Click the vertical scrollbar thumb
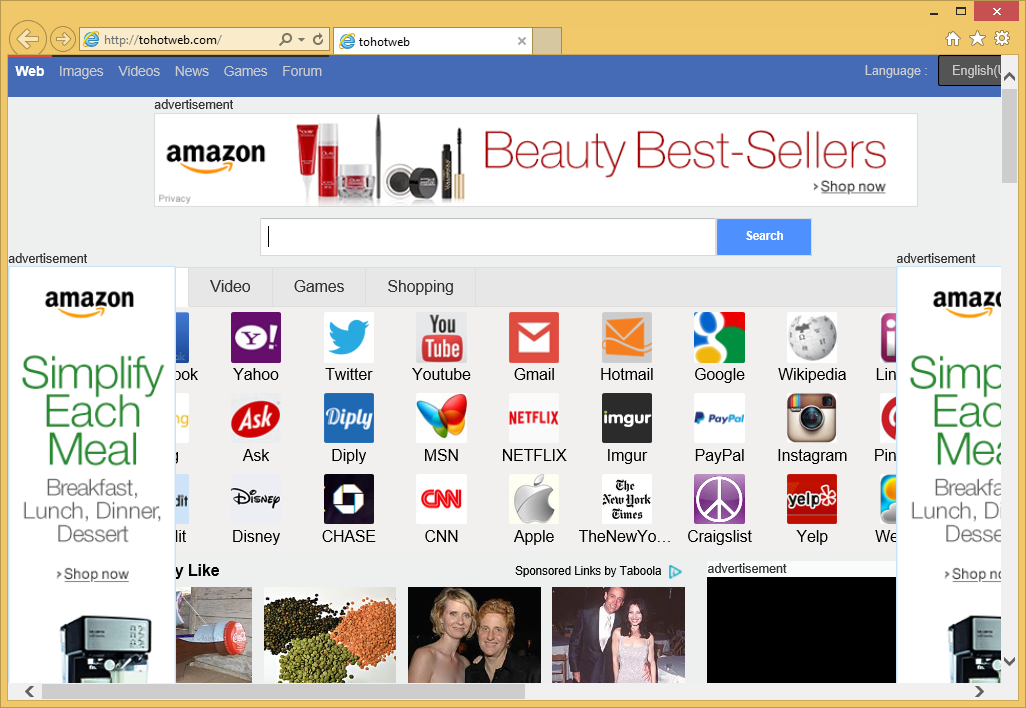Image resolution: width=1026 pixels, height=708 pixels. 1009,135
